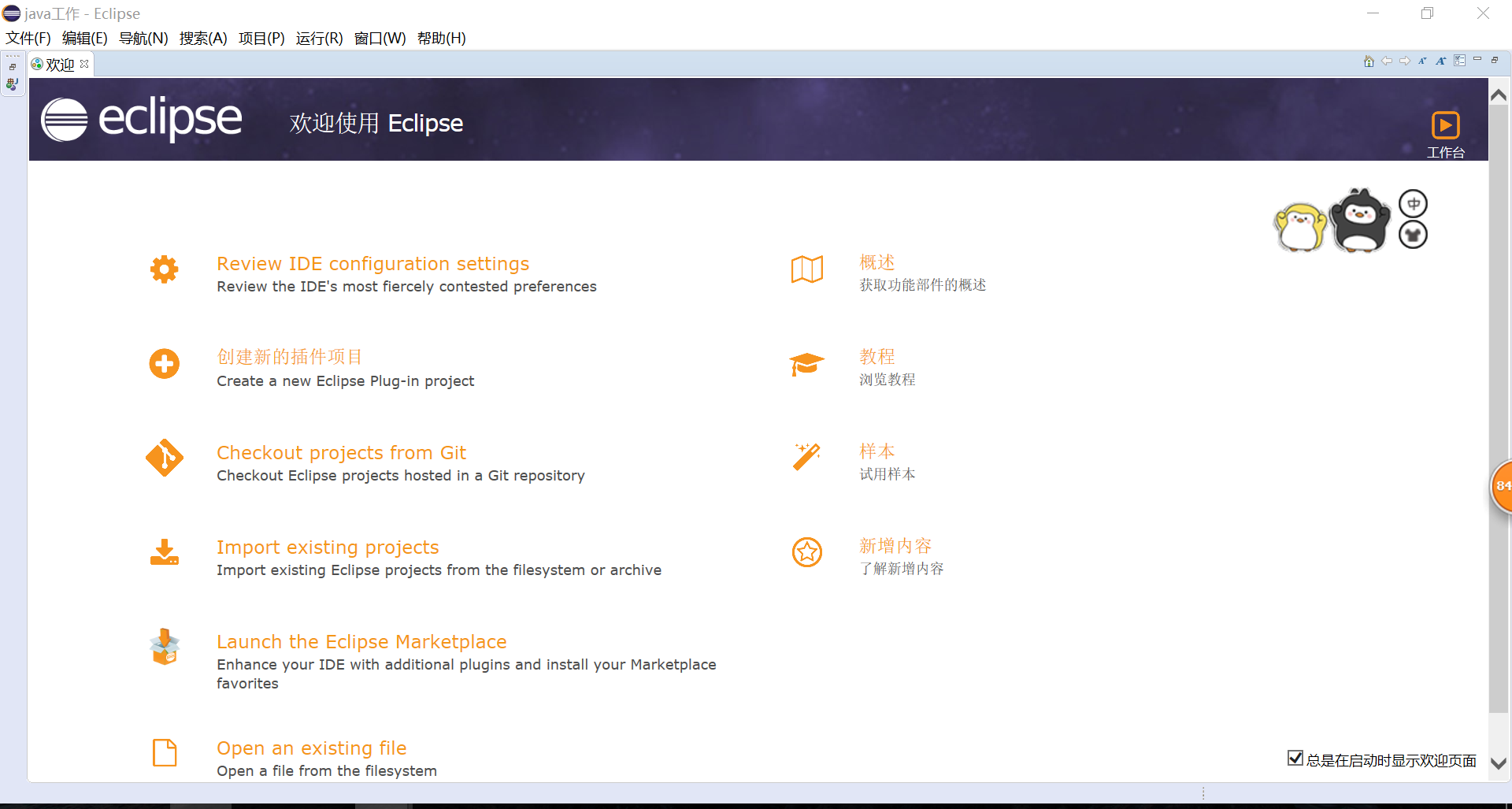Click the vertical scrollbar thumb
Image resolution: width=1512 pixels, height=809 pixels.
(1499, 410)
